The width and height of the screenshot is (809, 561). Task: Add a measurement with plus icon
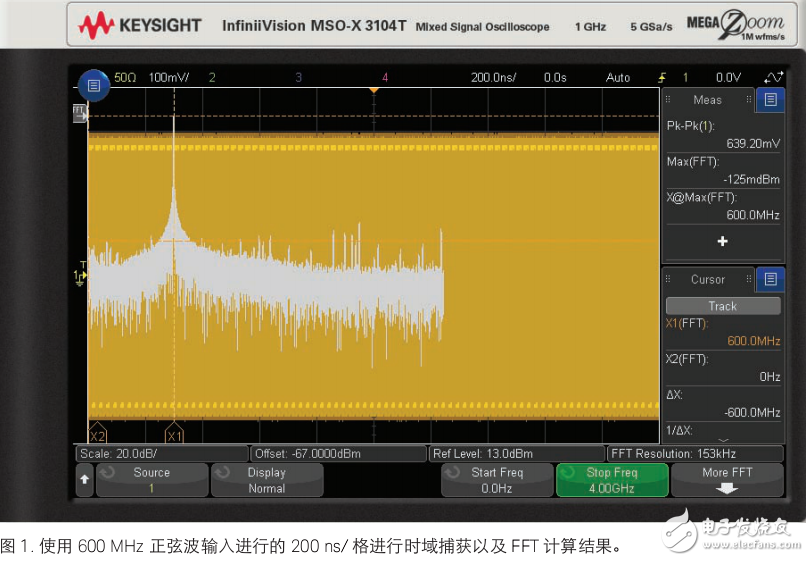click(722, 241)
